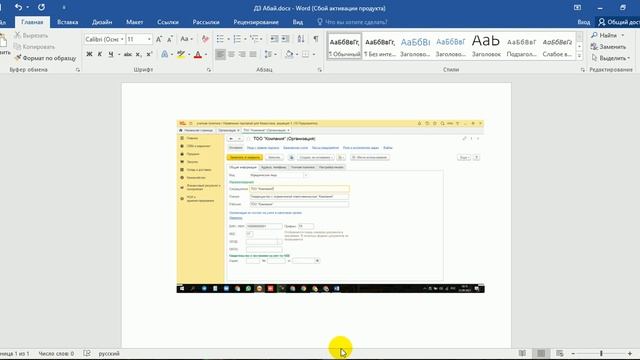Activate Format Painter (Формат по образцу)
The width and height of the screenshot is (640, 360).
(45, 58)
